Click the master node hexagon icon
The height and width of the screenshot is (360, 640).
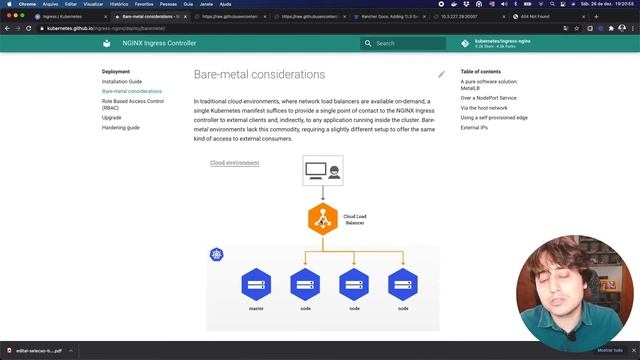click(256, 284)
